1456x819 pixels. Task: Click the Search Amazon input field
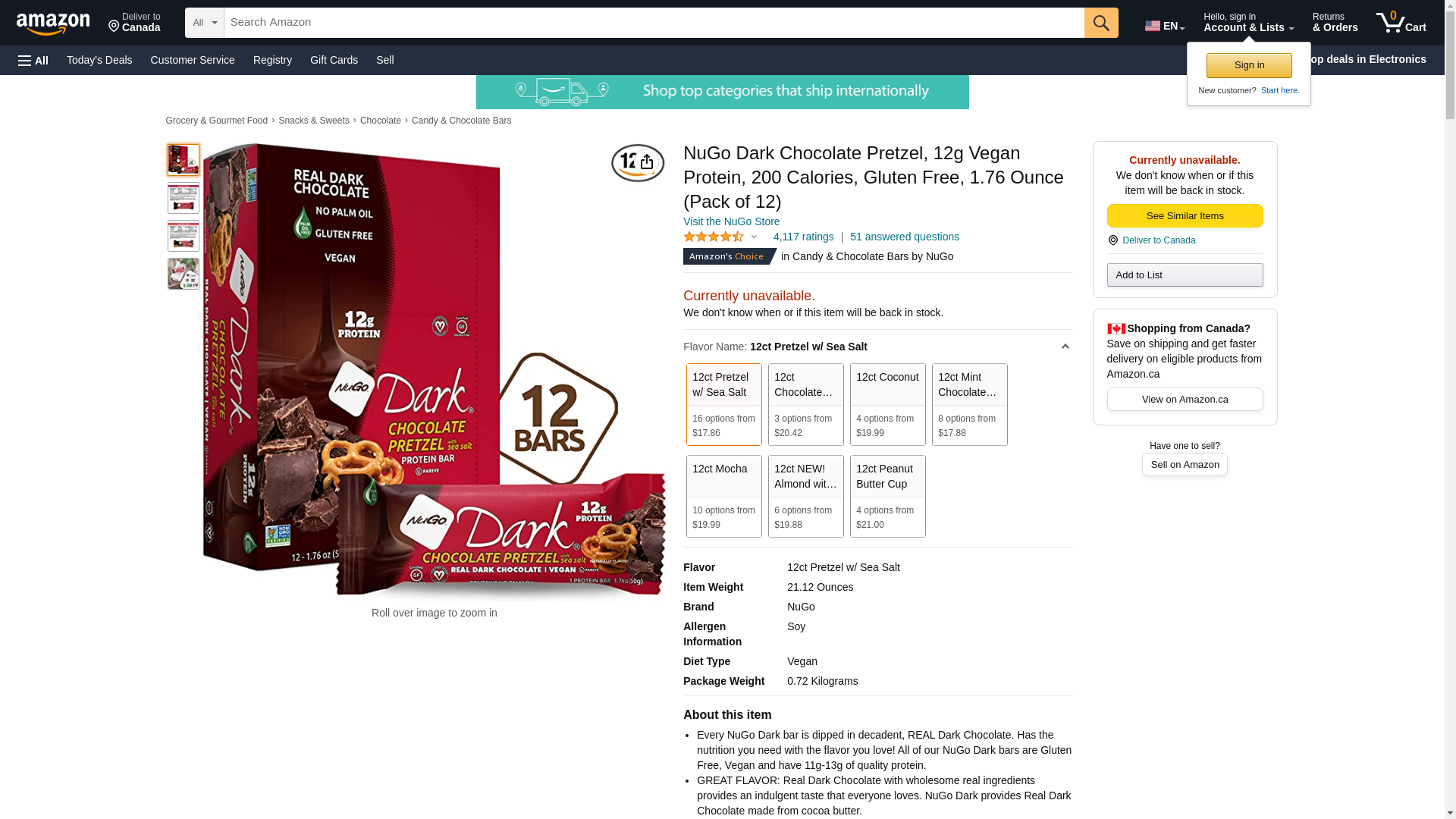tap(654, 23)
